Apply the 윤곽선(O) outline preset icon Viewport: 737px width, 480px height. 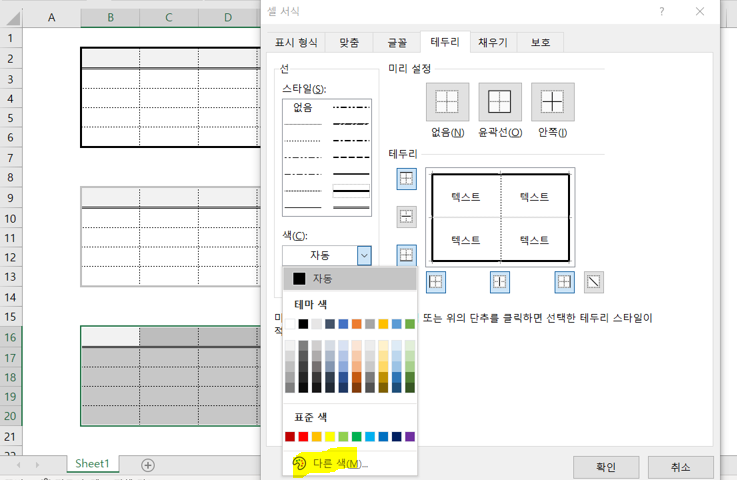tap(500, 102)
